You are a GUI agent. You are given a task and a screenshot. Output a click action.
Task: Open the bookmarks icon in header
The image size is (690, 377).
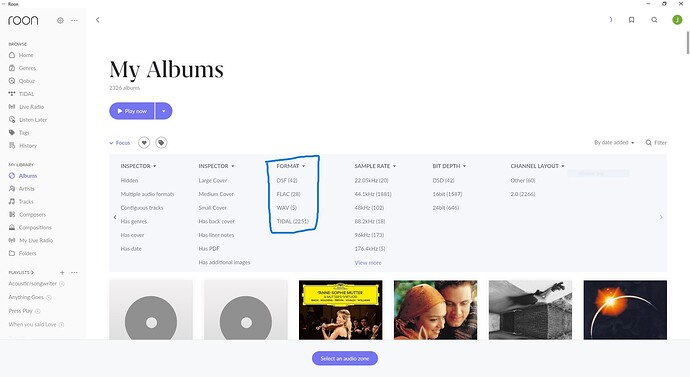(631, 20)
